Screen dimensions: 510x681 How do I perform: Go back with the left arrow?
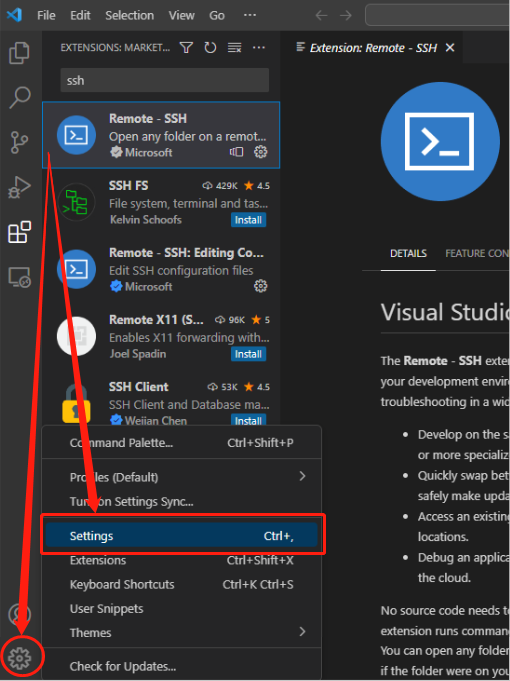pos(321,15)
